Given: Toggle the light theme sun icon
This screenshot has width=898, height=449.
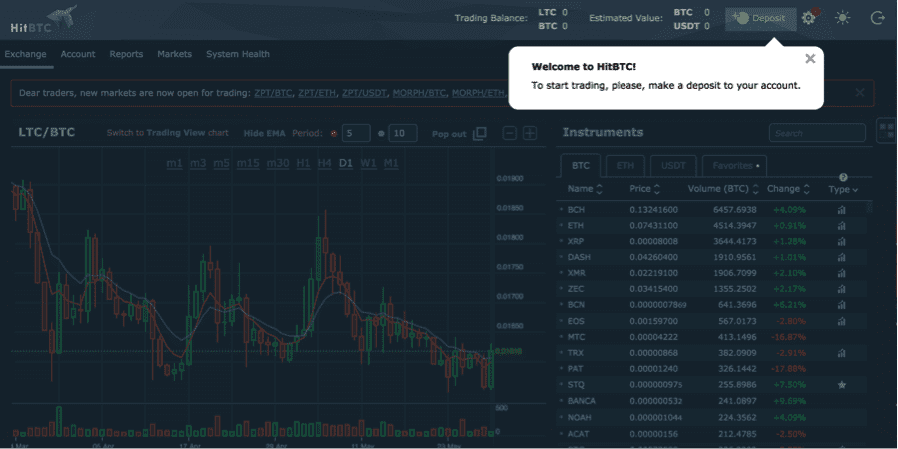Looking at the screenshot, I should pos(842,18).
